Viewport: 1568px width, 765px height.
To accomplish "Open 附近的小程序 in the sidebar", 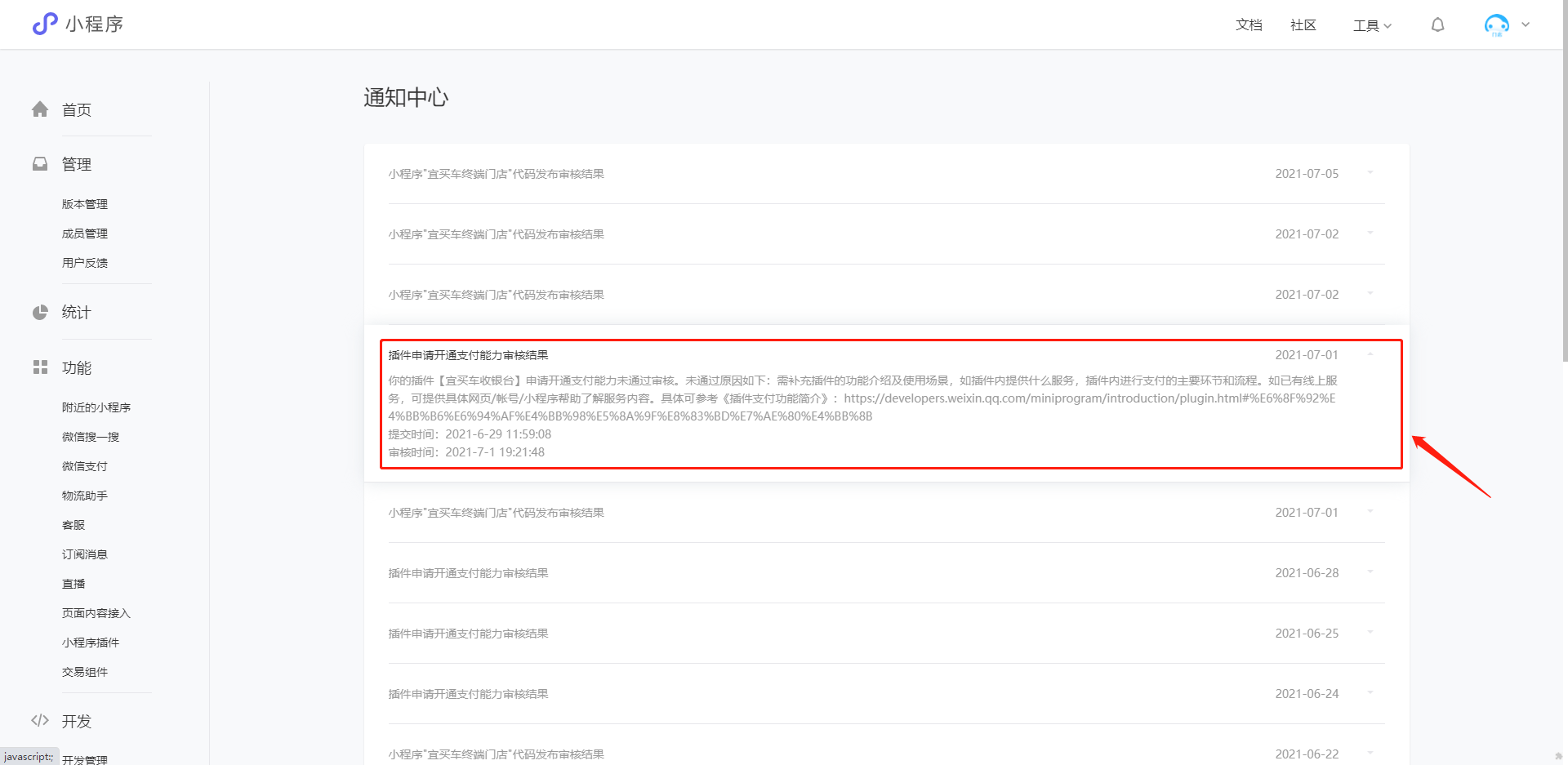I will coord(96,407).
